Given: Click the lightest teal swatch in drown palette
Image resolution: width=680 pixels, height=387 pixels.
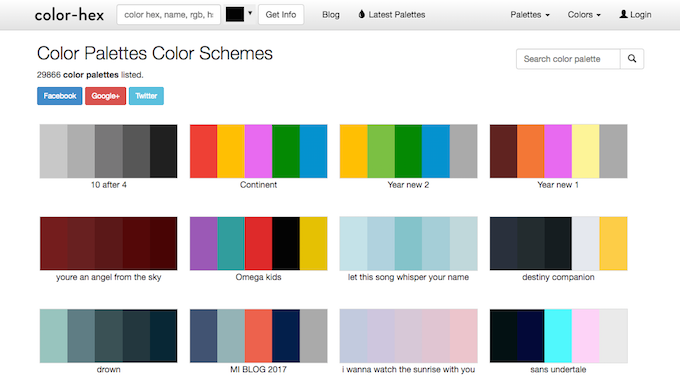Looking at the screenshot, I should pos(53,336).
